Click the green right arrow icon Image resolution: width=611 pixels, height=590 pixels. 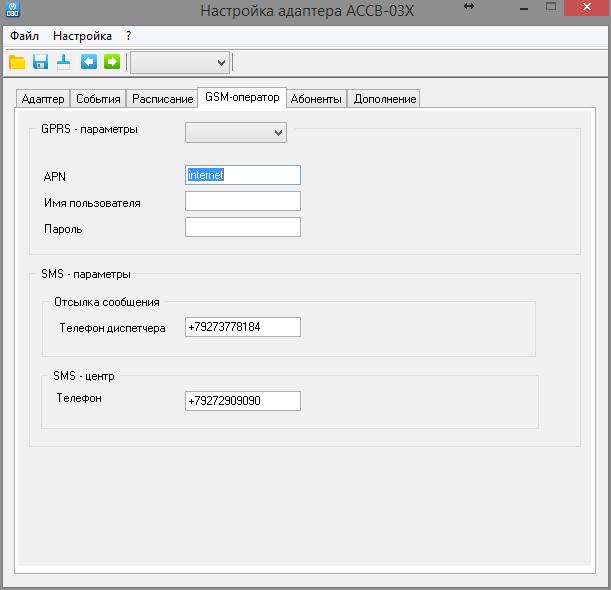(112, 62)
